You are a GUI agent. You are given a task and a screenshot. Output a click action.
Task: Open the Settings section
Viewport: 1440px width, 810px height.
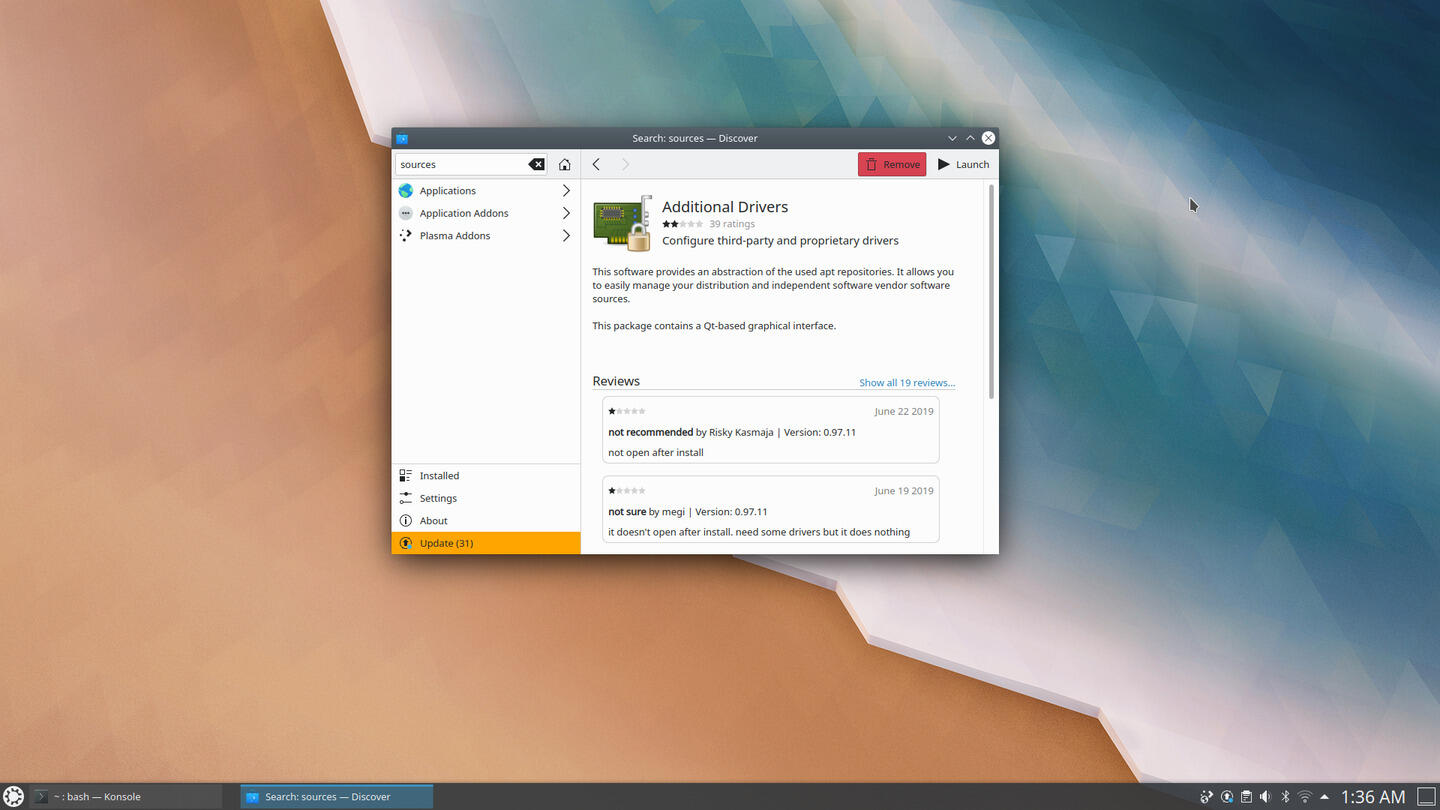[x=486, y=498]
